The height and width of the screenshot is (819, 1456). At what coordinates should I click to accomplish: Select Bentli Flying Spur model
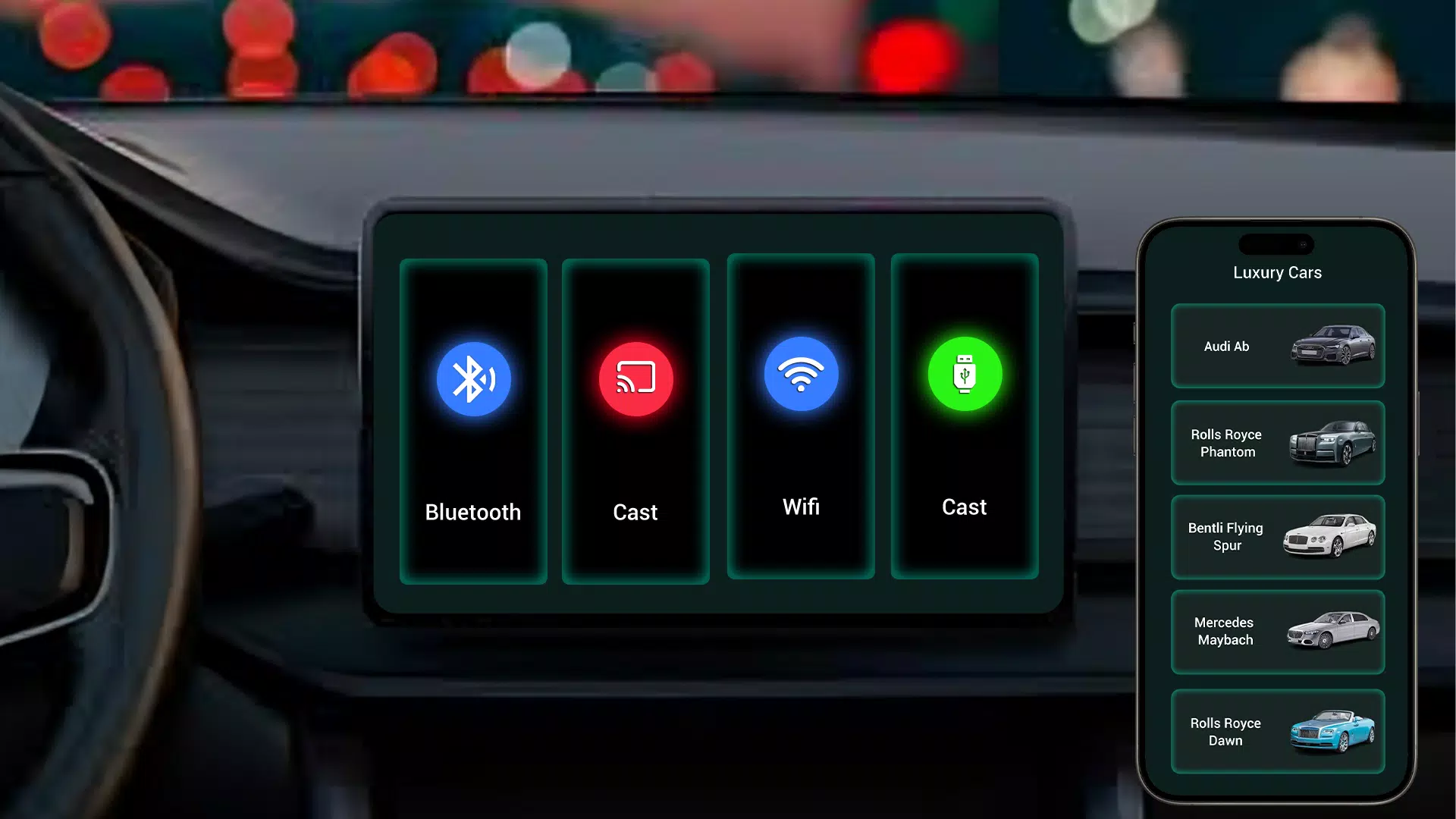pyautogui.click(x=1278, y=536)
